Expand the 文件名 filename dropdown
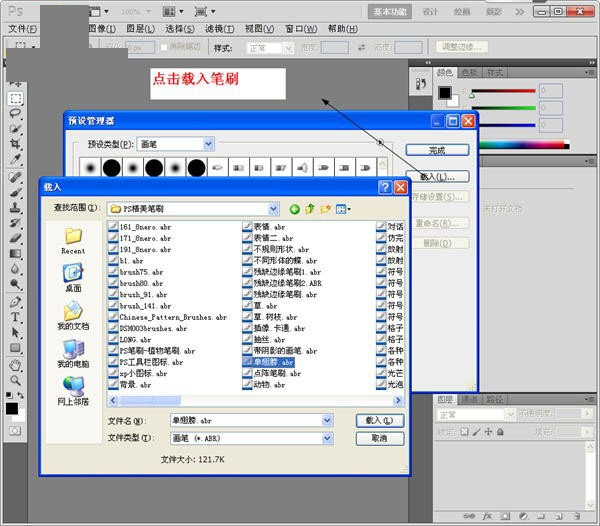600x526 pixels. [327, 420]
